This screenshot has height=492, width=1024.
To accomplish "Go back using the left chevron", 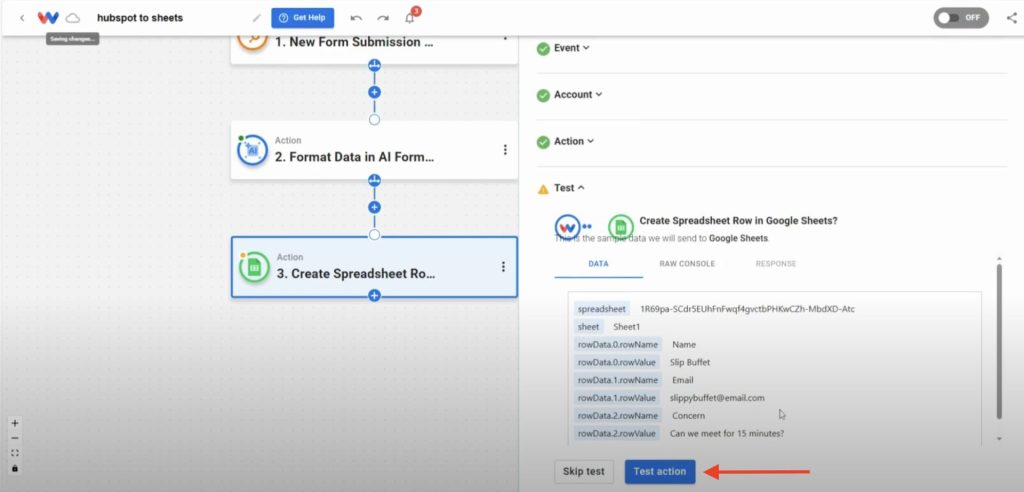I will pyautogui.click(x=22, y=18).
